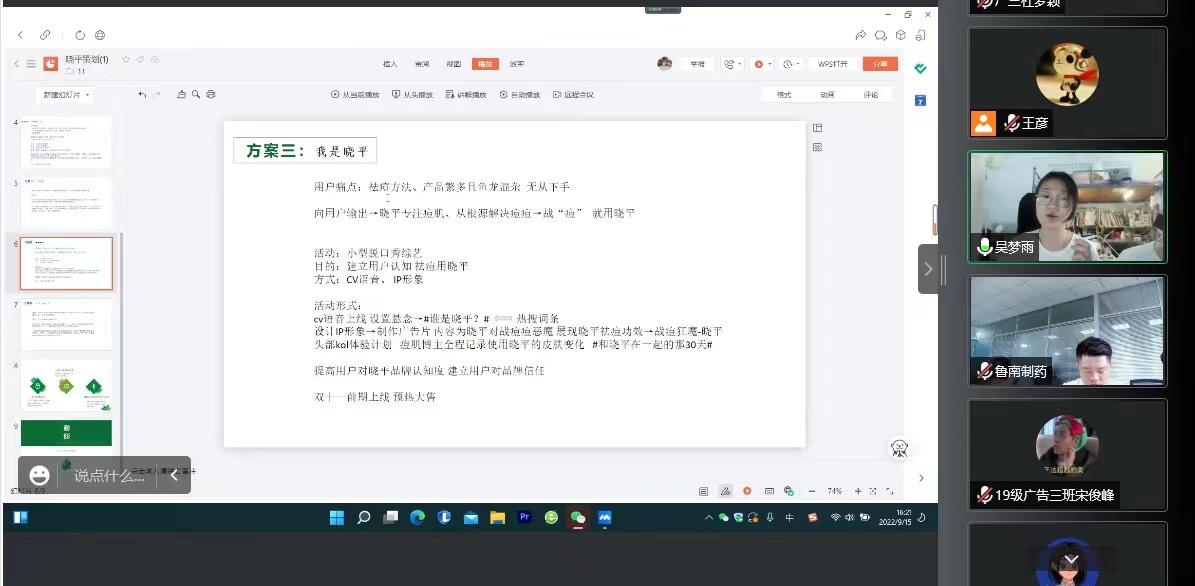Screen dimensions: 1195x586
Task: Select the highlighted 播放 tab
Action: 485,64
